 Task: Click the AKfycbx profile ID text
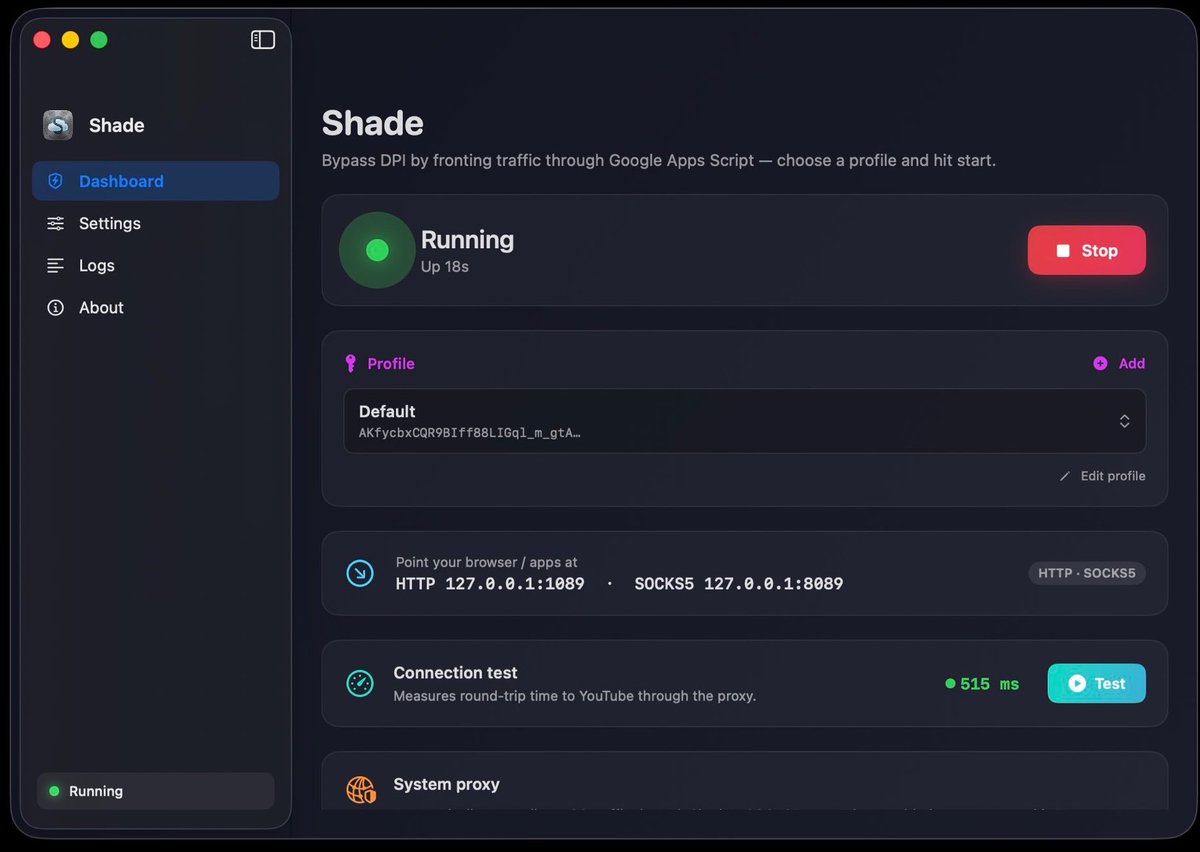(x=470, y=434)
